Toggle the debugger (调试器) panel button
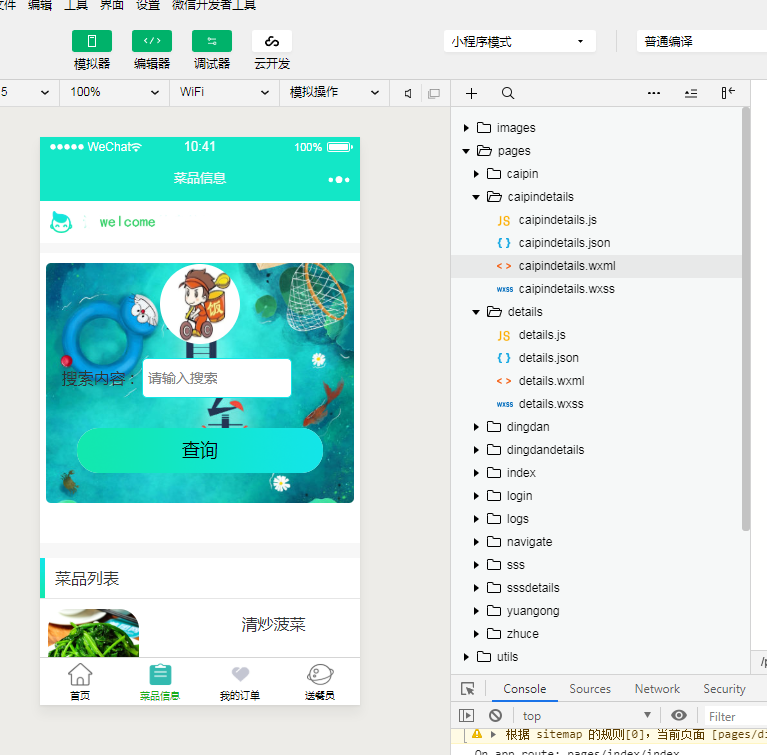This screenshot has height=755, width=767. point(212,41)
